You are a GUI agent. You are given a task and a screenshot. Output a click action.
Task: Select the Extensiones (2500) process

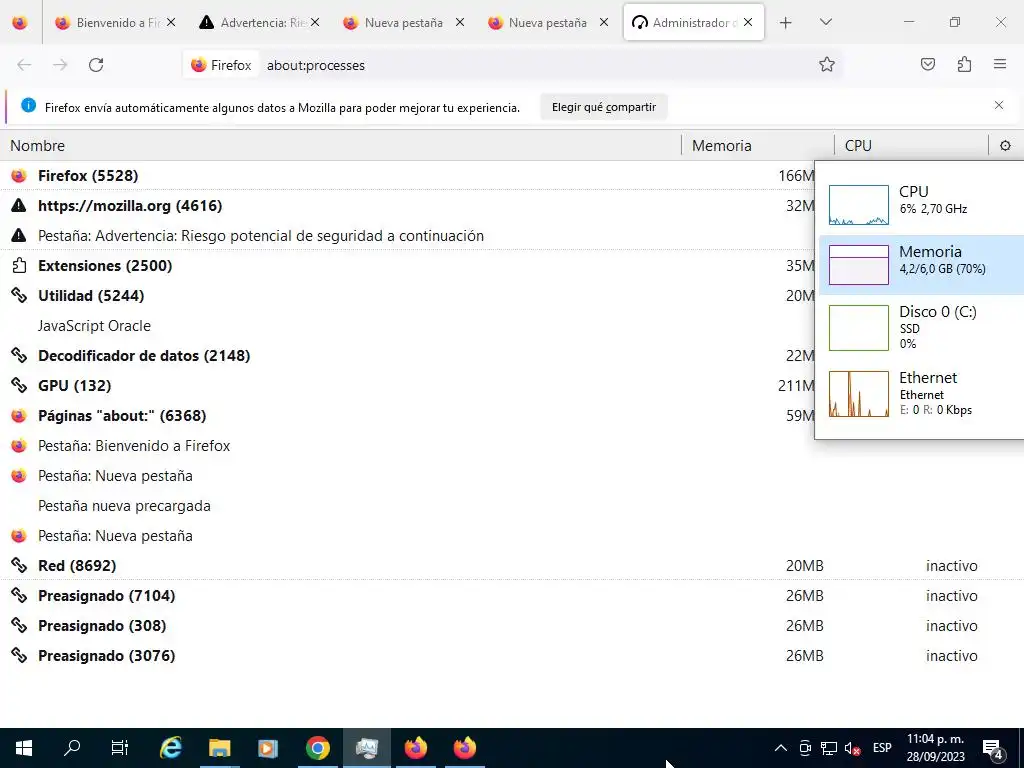[408, 266]
